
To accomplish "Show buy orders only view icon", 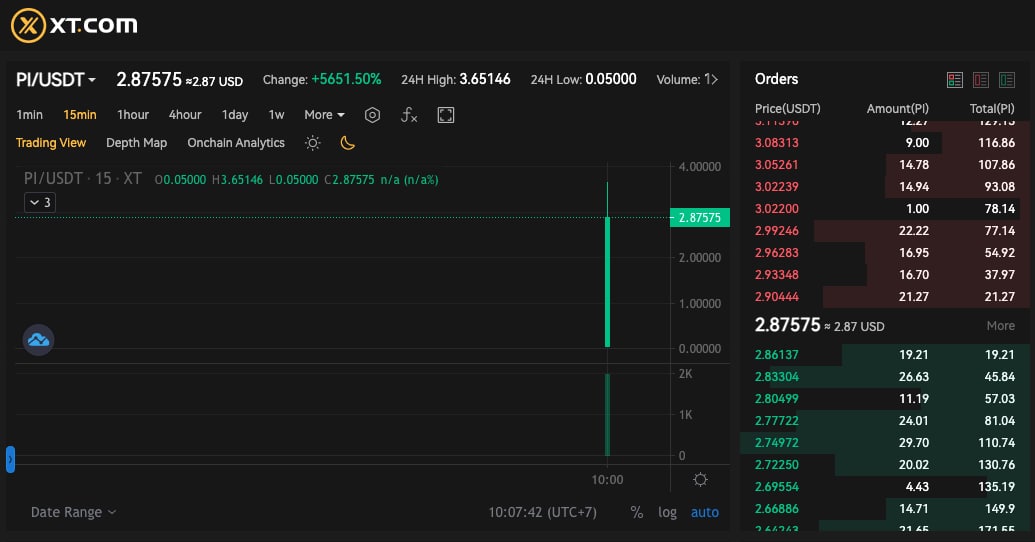I will point(1007,80).
